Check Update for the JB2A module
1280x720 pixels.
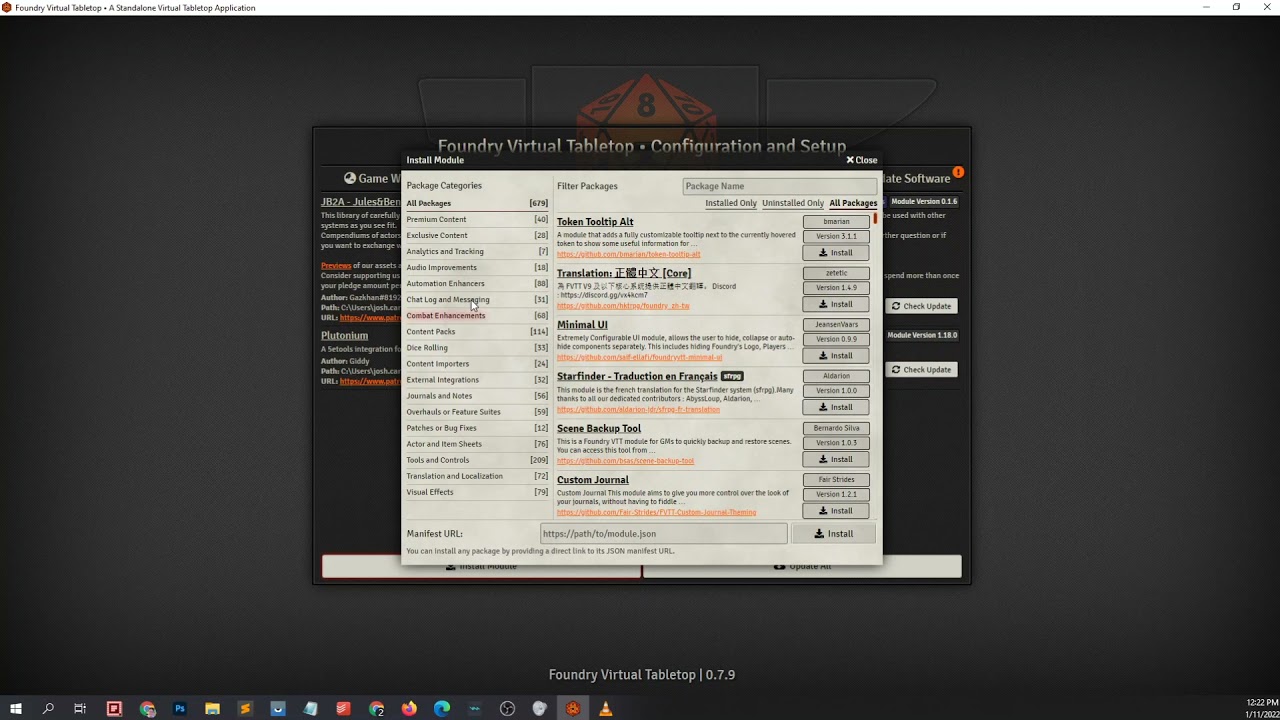(x=922, y=306)
